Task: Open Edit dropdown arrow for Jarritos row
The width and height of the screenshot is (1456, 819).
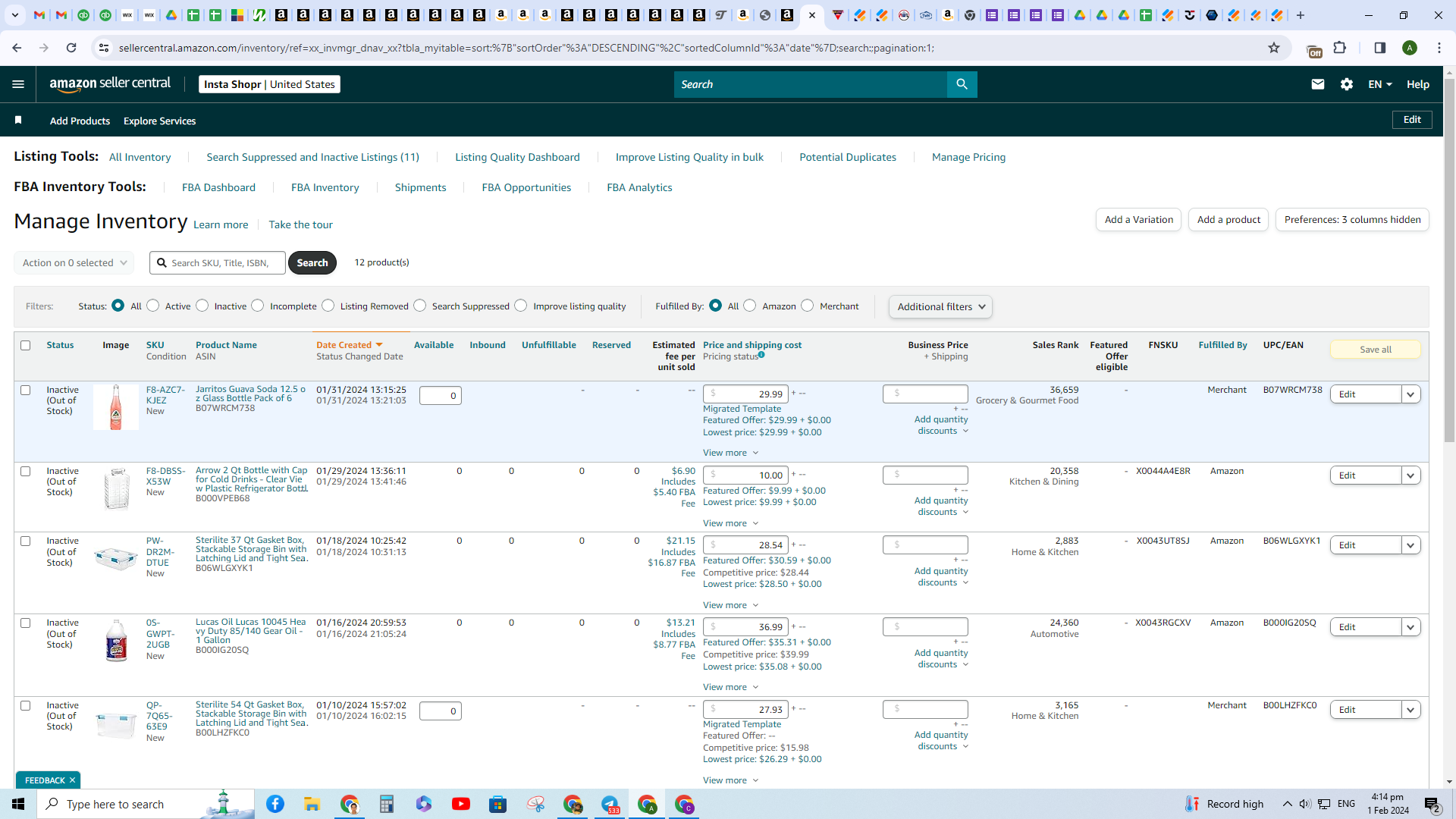Action: click(1410, 394)
